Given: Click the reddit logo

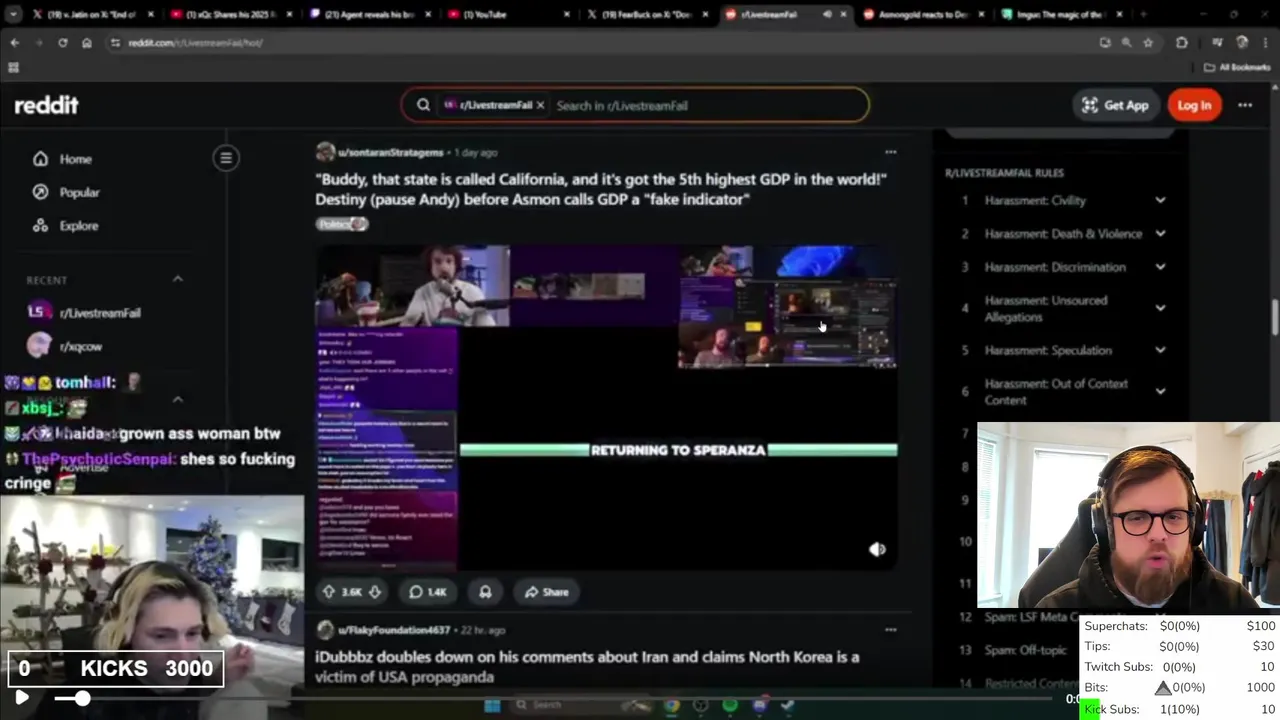Looking at the screenshot, I should coord(46,105).
